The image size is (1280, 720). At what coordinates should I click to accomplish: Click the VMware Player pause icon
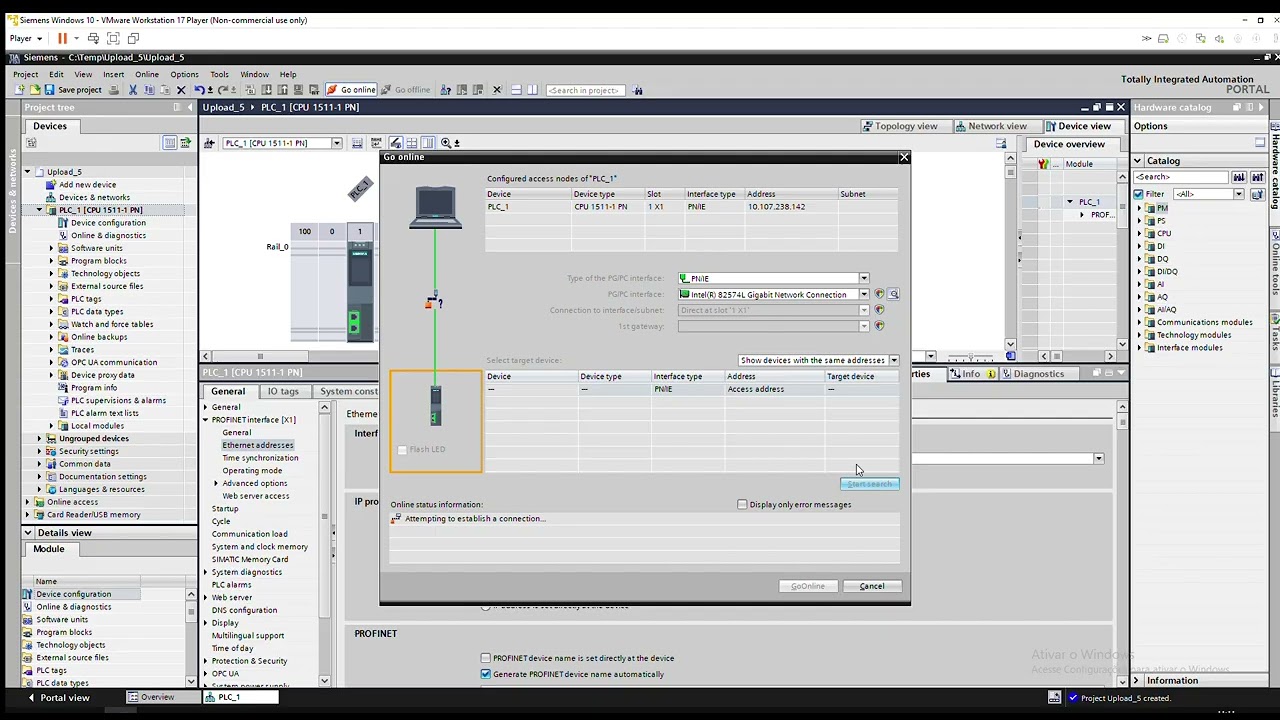[x=62, y=38]
